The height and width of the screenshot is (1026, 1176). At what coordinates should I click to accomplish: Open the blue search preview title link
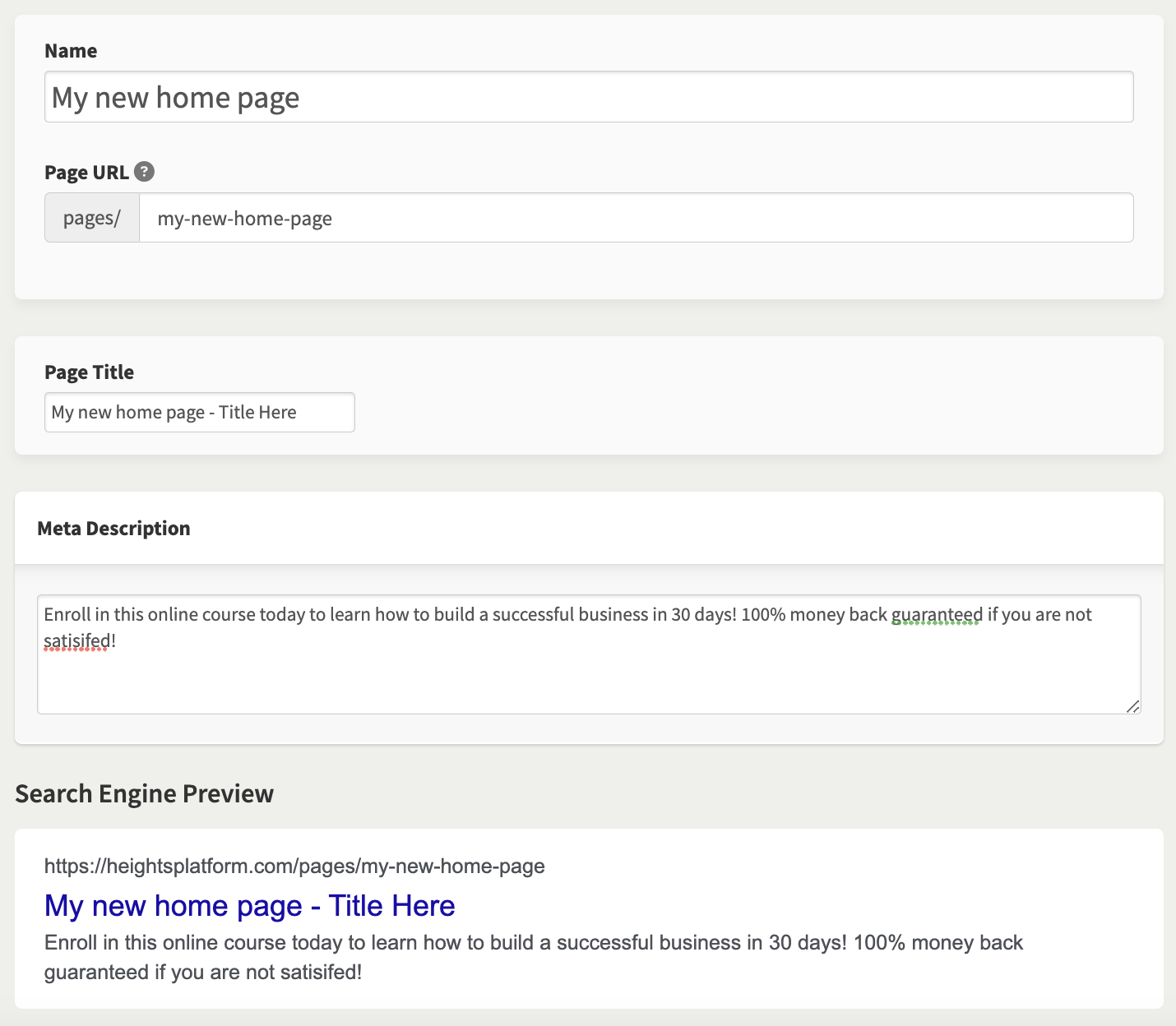pos(249,905)
